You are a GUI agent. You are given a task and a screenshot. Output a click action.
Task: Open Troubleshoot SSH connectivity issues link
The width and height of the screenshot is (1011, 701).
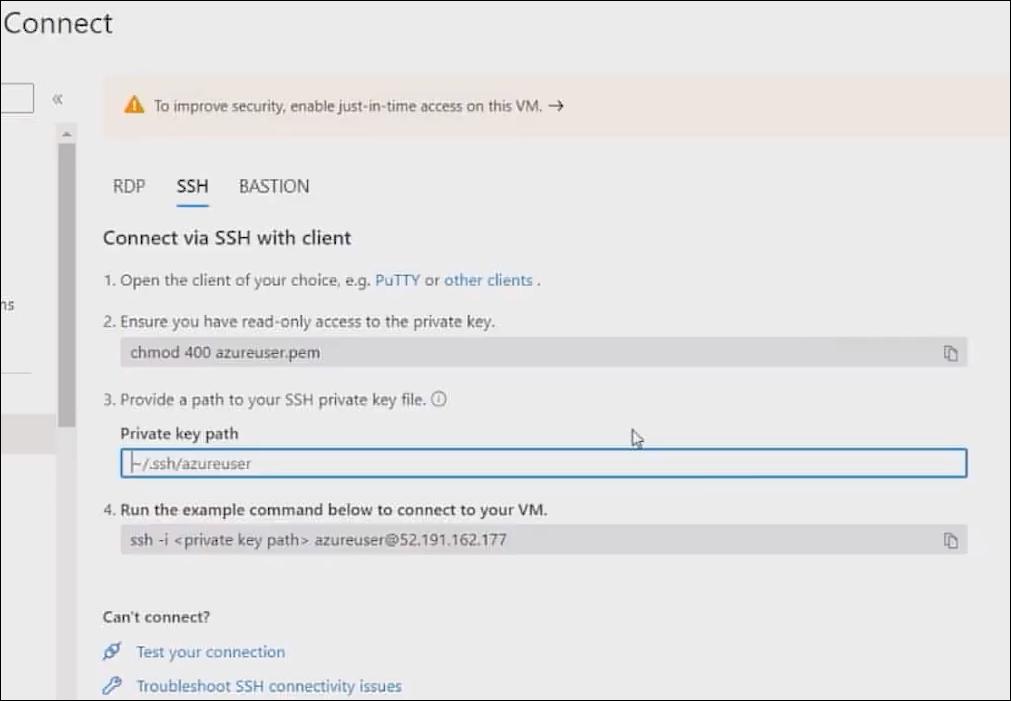[x=269, y=686]
